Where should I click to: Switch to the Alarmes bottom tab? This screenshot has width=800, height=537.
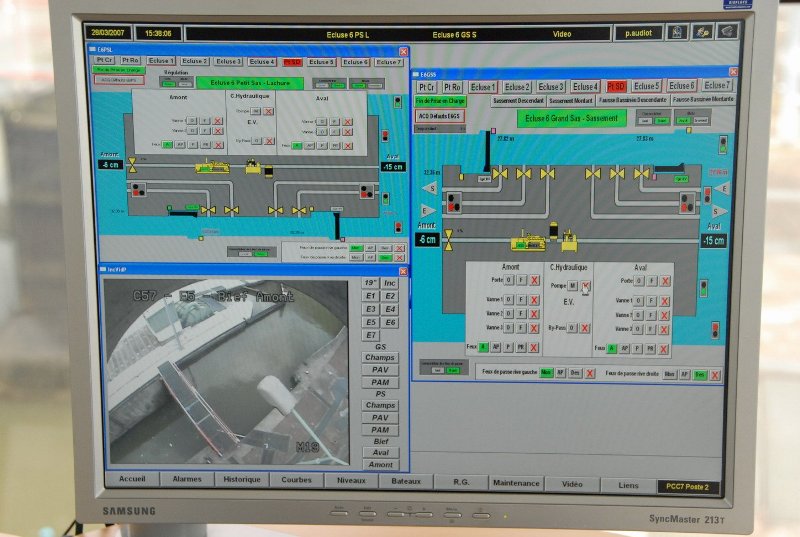187,480
